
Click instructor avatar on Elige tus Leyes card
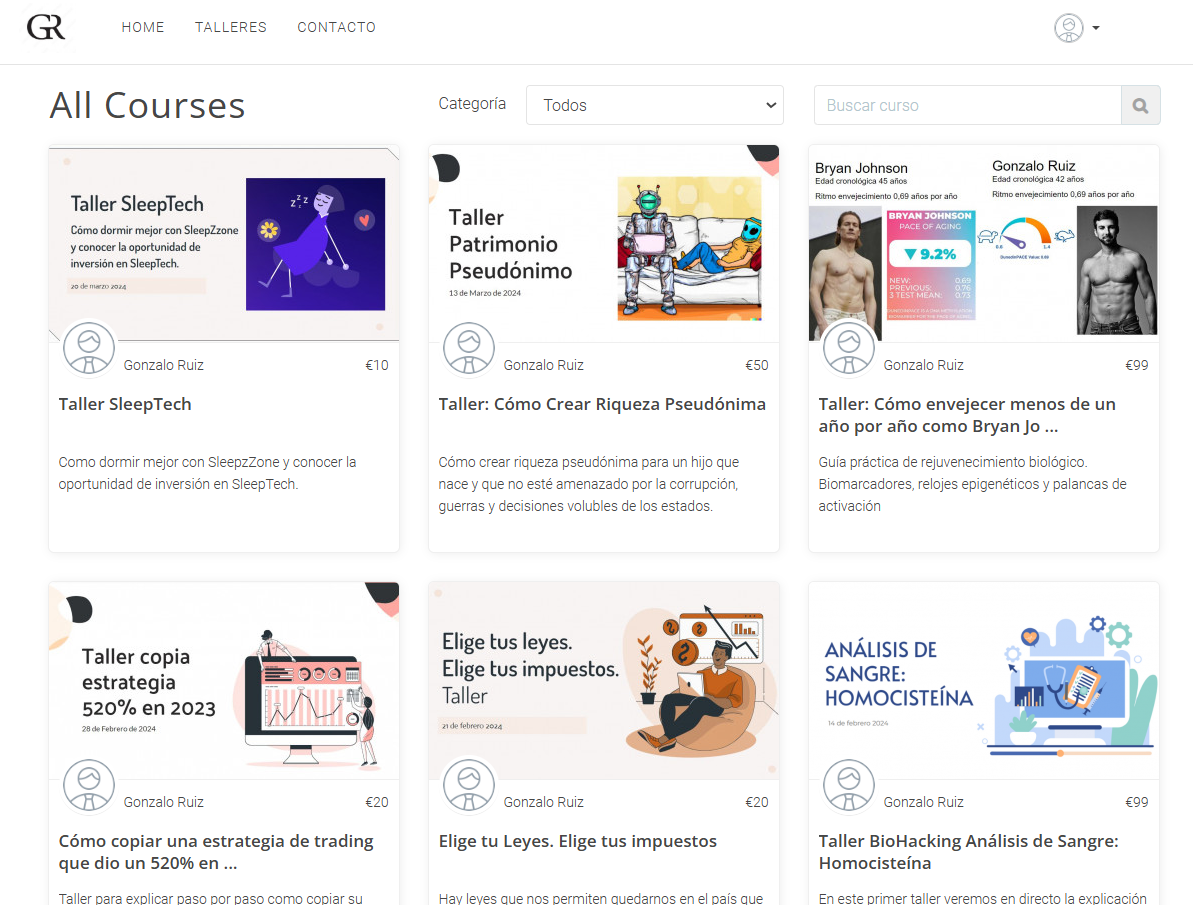coord(469,785)
